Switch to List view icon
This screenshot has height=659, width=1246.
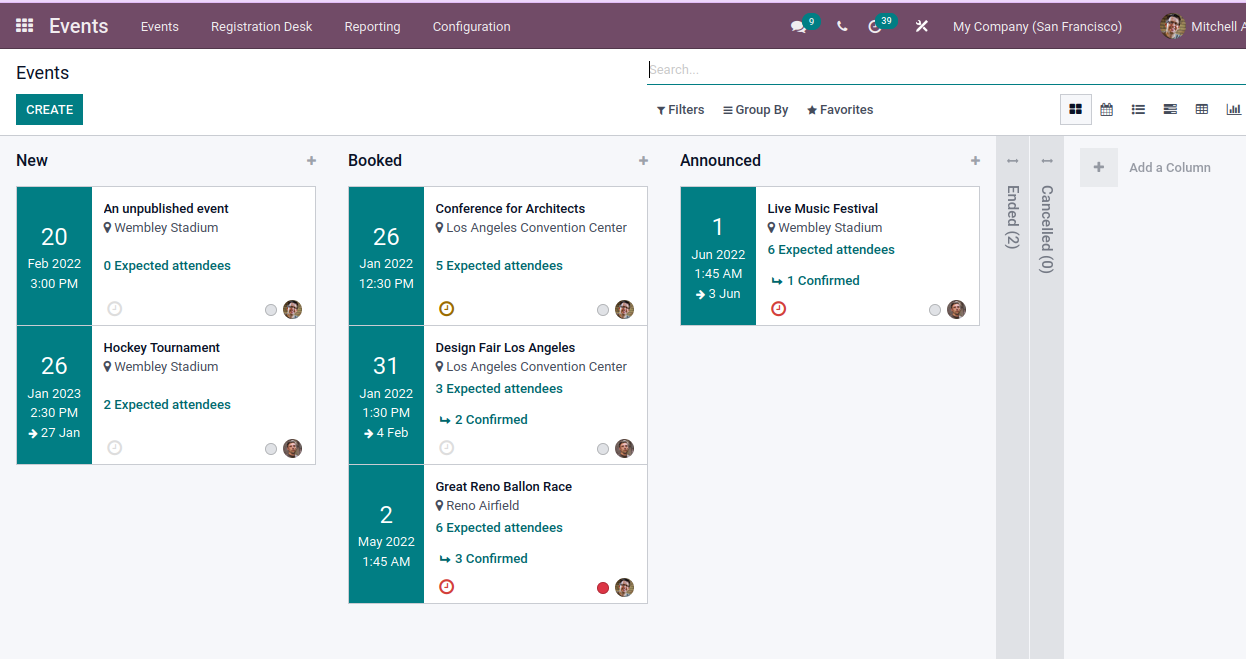pyautogui.click(x=1138, y=110)
